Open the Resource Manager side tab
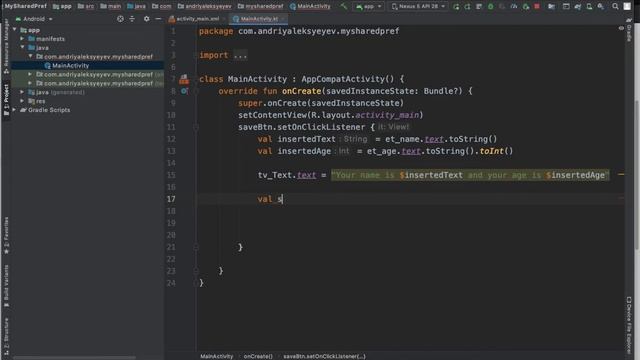 click(6, 47)
